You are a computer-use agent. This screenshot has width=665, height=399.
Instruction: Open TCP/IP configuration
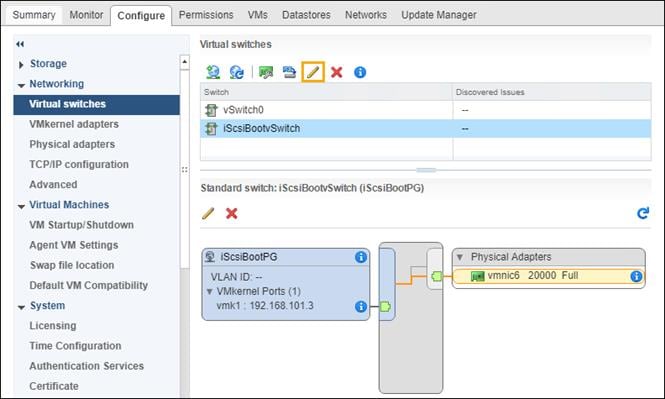79,165
